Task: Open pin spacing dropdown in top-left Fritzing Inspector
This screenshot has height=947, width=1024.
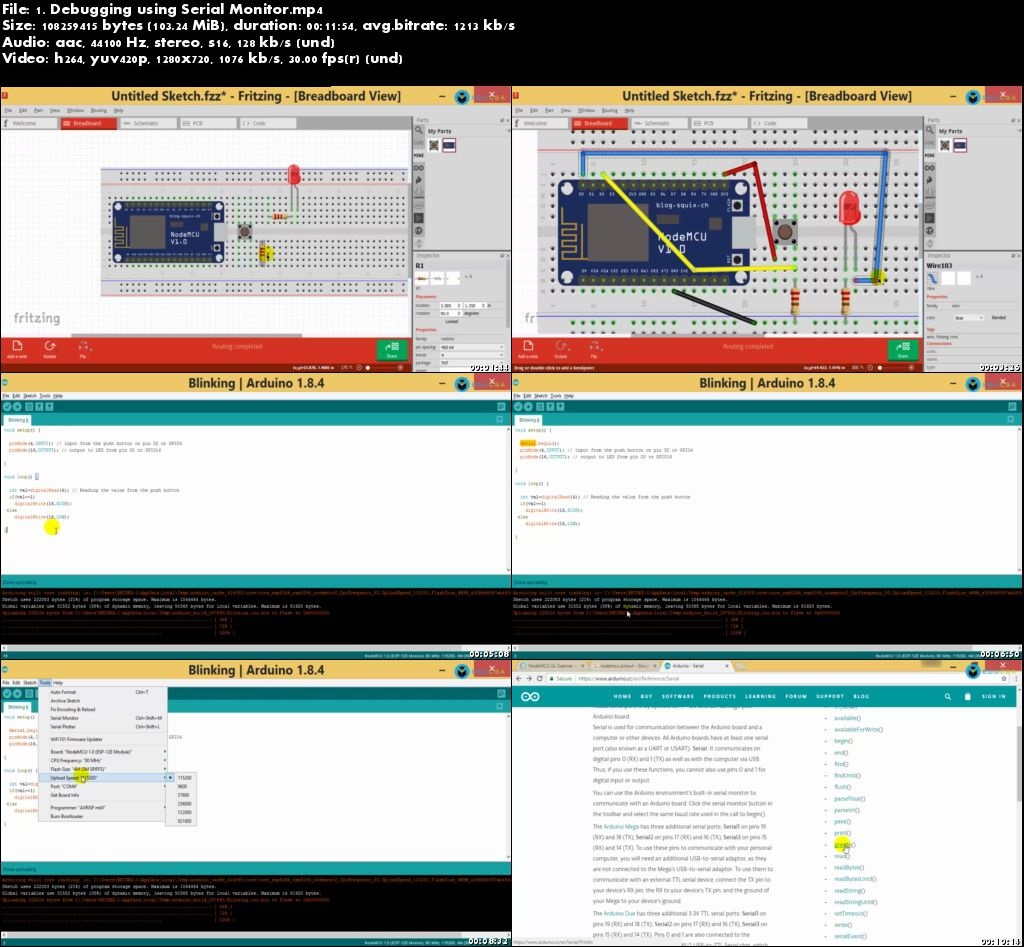Action: [x=471, y=347]
